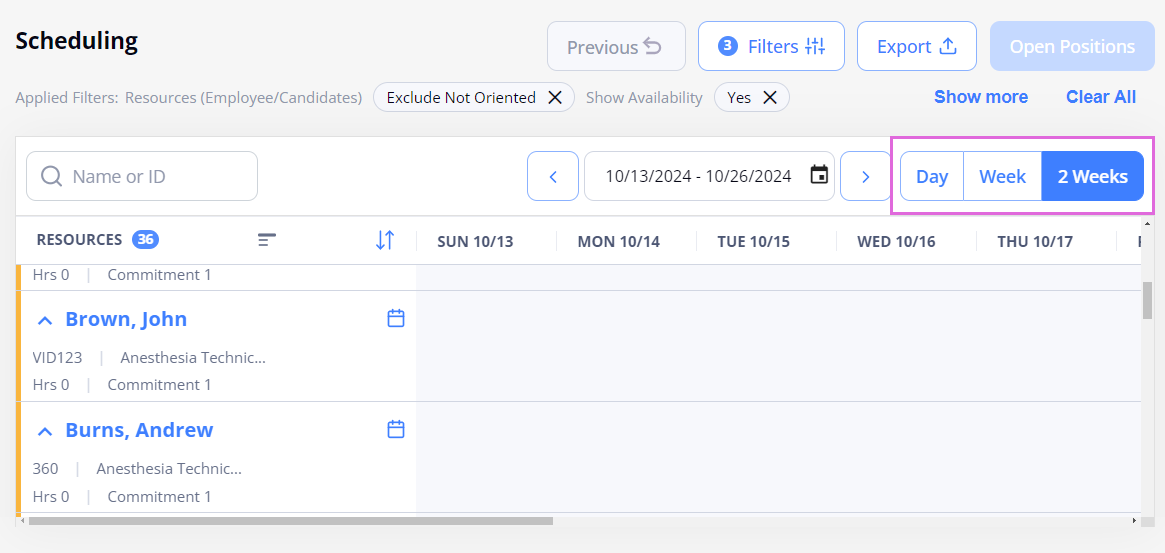1165x553 pixels.
Task: Click the sort arrows icon in Resources header
Action: (x=385, y=240)
